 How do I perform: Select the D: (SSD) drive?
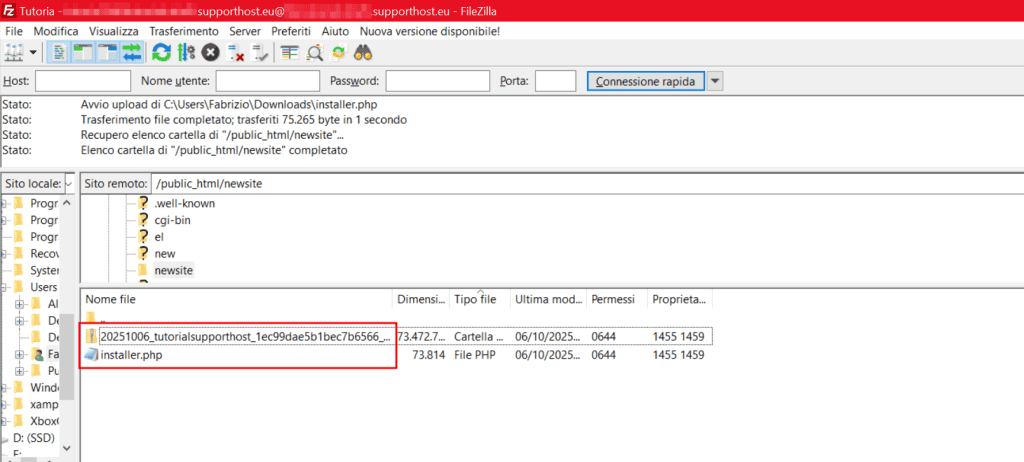33,438
